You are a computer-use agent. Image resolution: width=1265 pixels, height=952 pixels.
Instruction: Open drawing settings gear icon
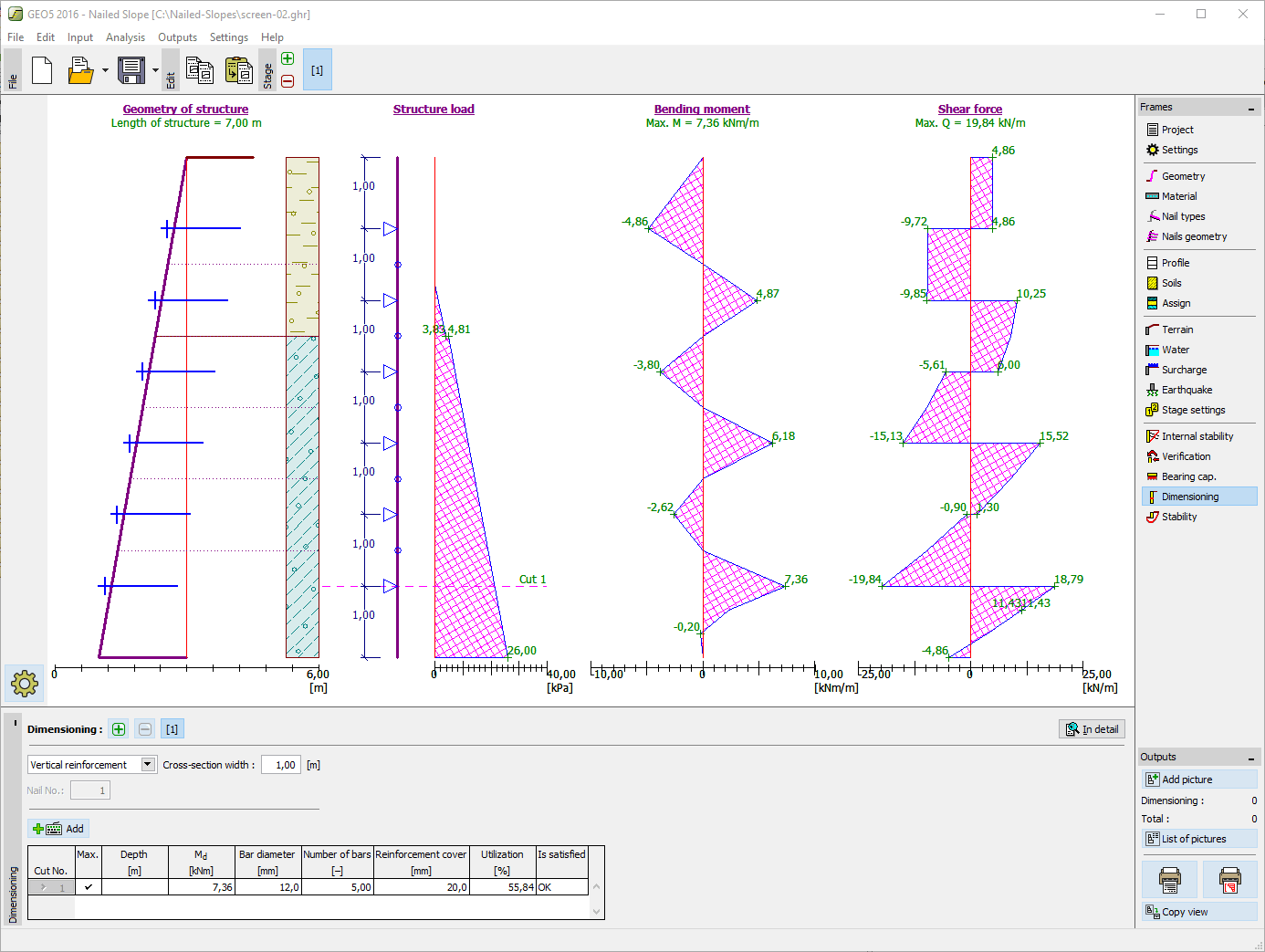coord(25,683)
